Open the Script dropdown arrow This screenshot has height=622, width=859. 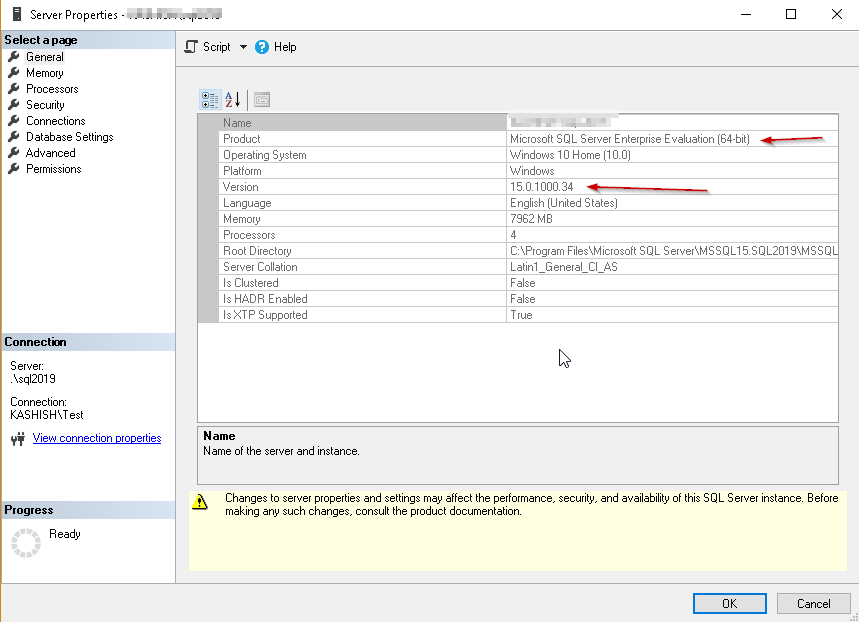pos(242,47)
